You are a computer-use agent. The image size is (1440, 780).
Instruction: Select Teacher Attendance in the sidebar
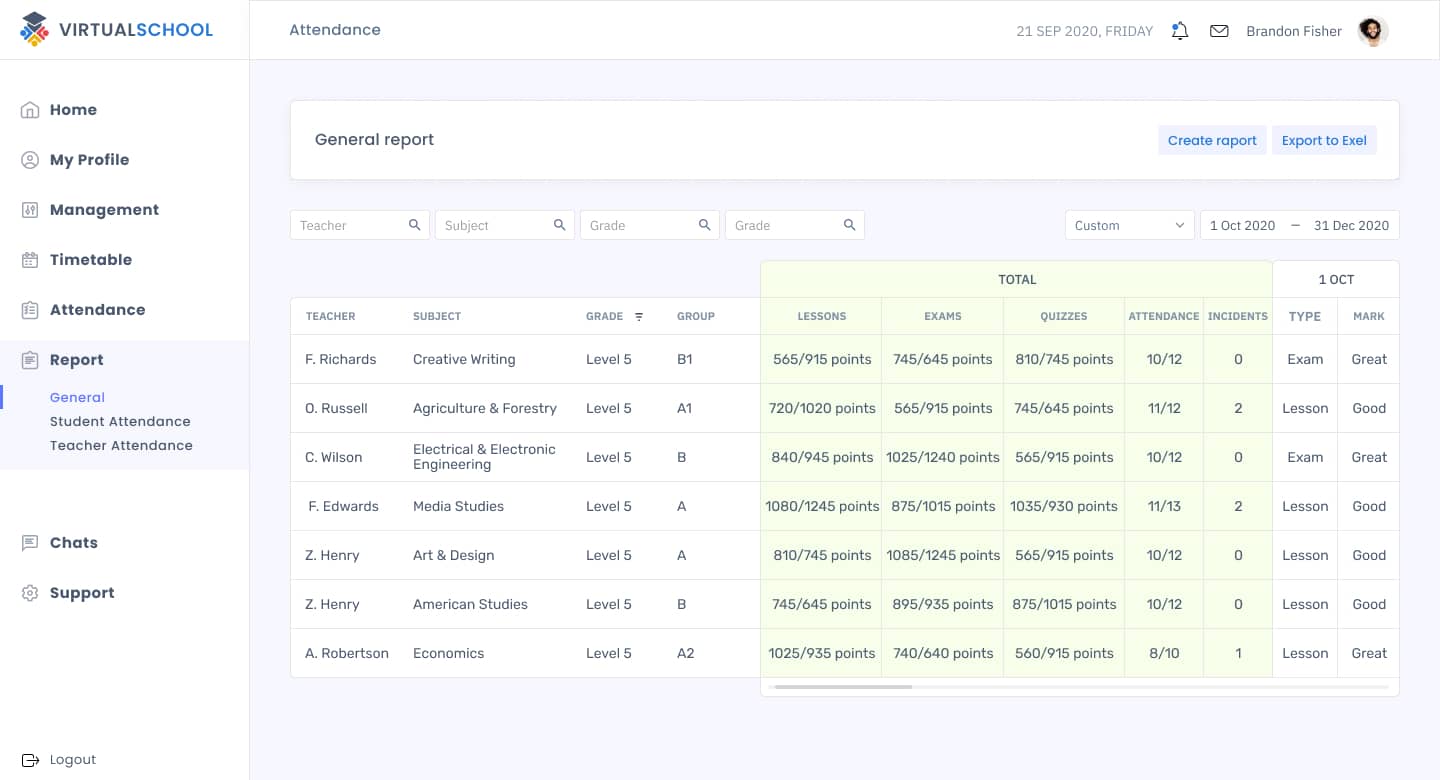click(x=121, y=446)
